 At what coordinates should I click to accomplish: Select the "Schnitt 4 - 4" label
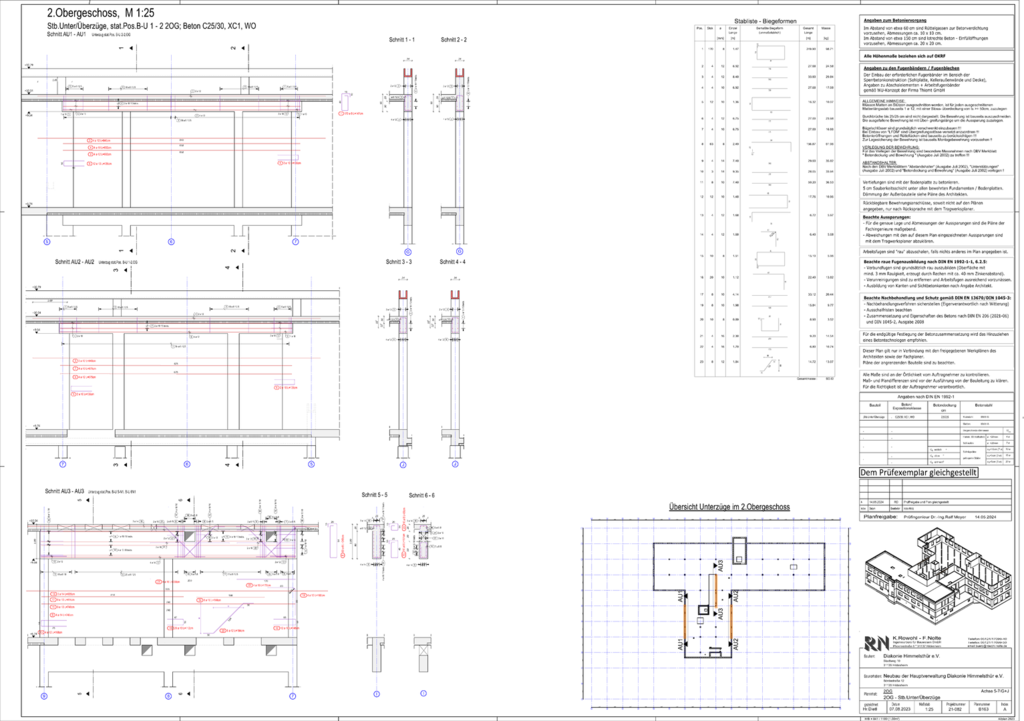click(x=453, y=260)
